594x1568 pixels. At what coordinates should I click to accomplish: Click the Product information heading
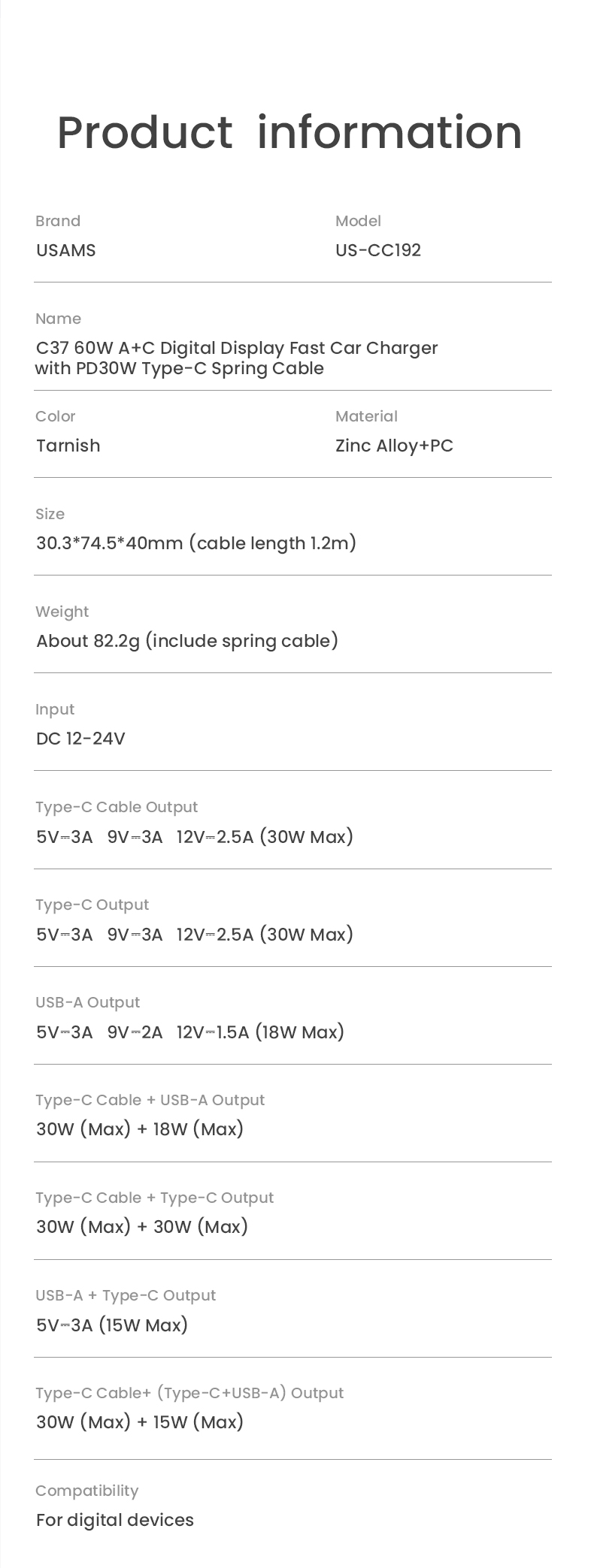tap(289, 133)
